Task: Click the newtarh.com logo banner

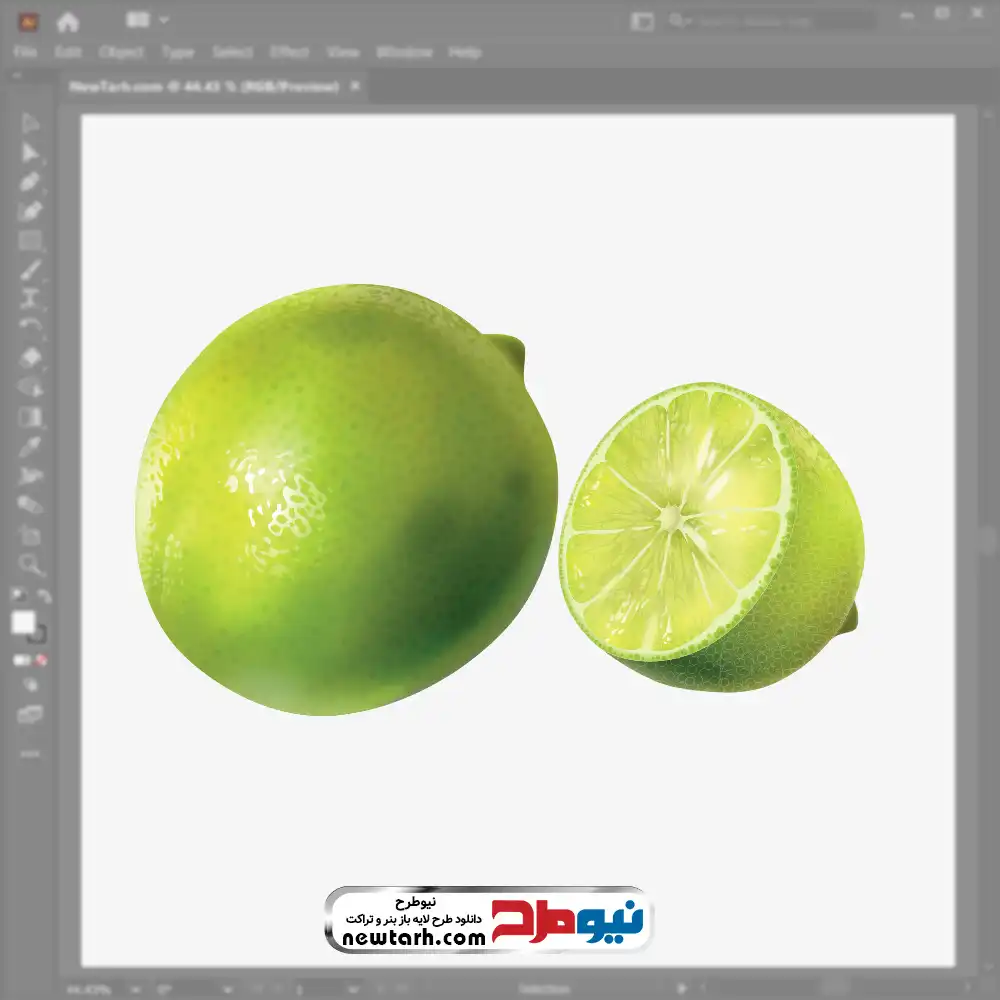Action: coord(487,919)
